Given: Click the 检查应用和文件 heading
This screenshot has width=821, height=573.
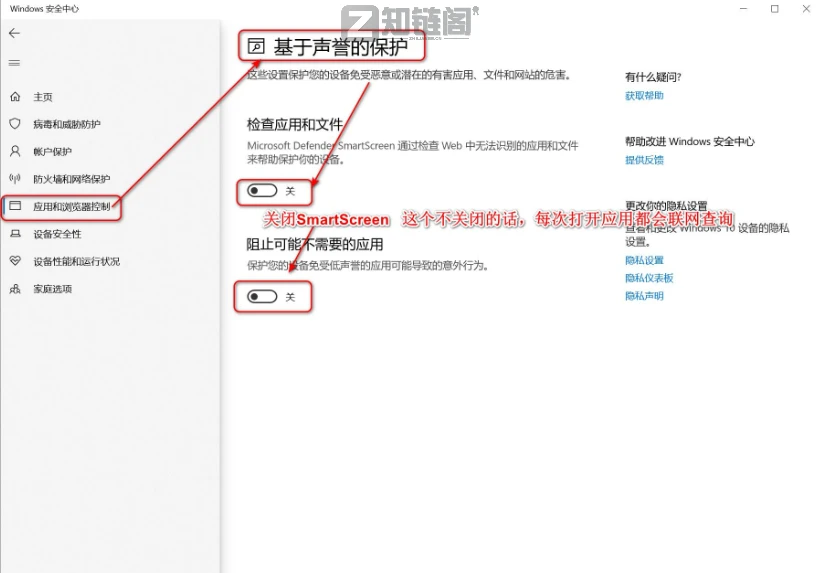Looking at the screenshot, I should pos(295,125).
